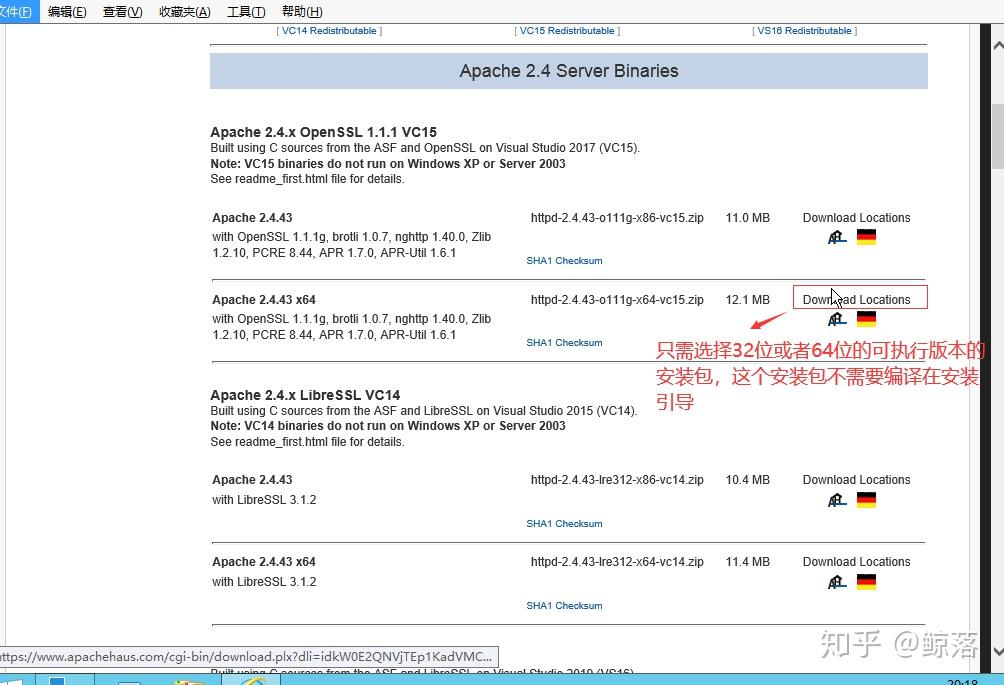Open SHA1 Checksum for httpd-2.4.43-o111g-x86-vc15.zip
Viewport: 1004px width, 685px height.
point(564,260)
